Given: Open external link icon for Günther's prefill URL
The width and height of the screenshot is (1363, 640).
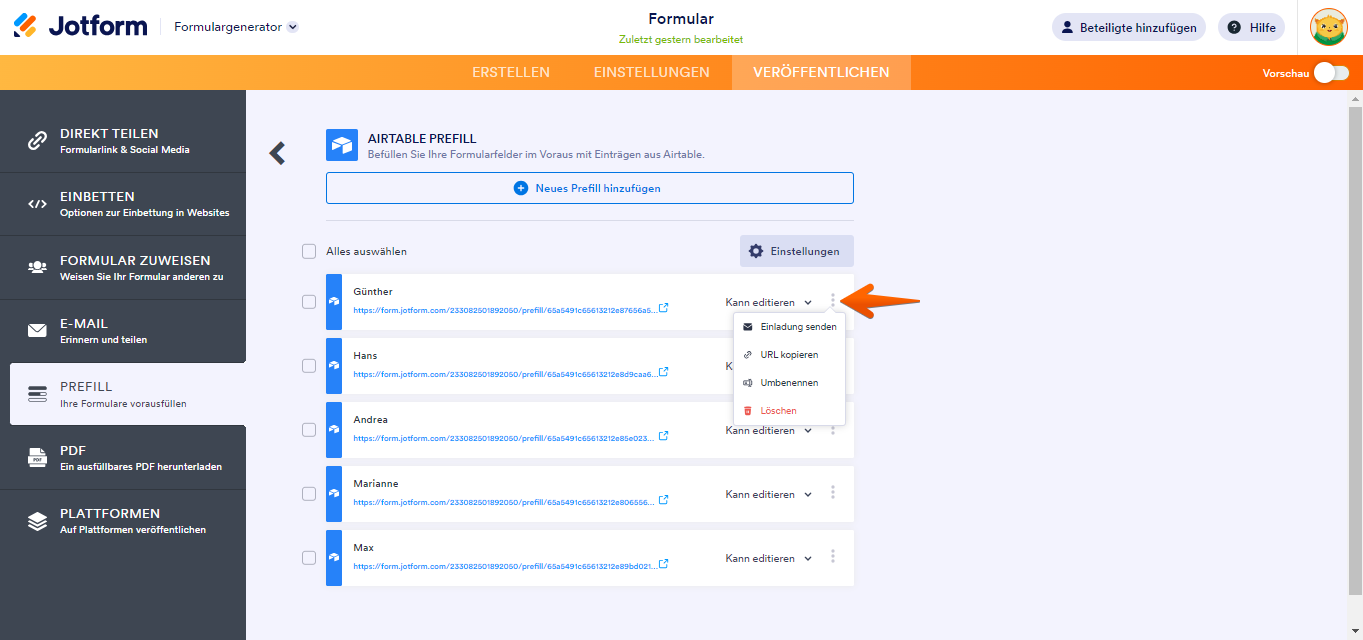Looking at the screenshot, I should [x=663, y=308].
